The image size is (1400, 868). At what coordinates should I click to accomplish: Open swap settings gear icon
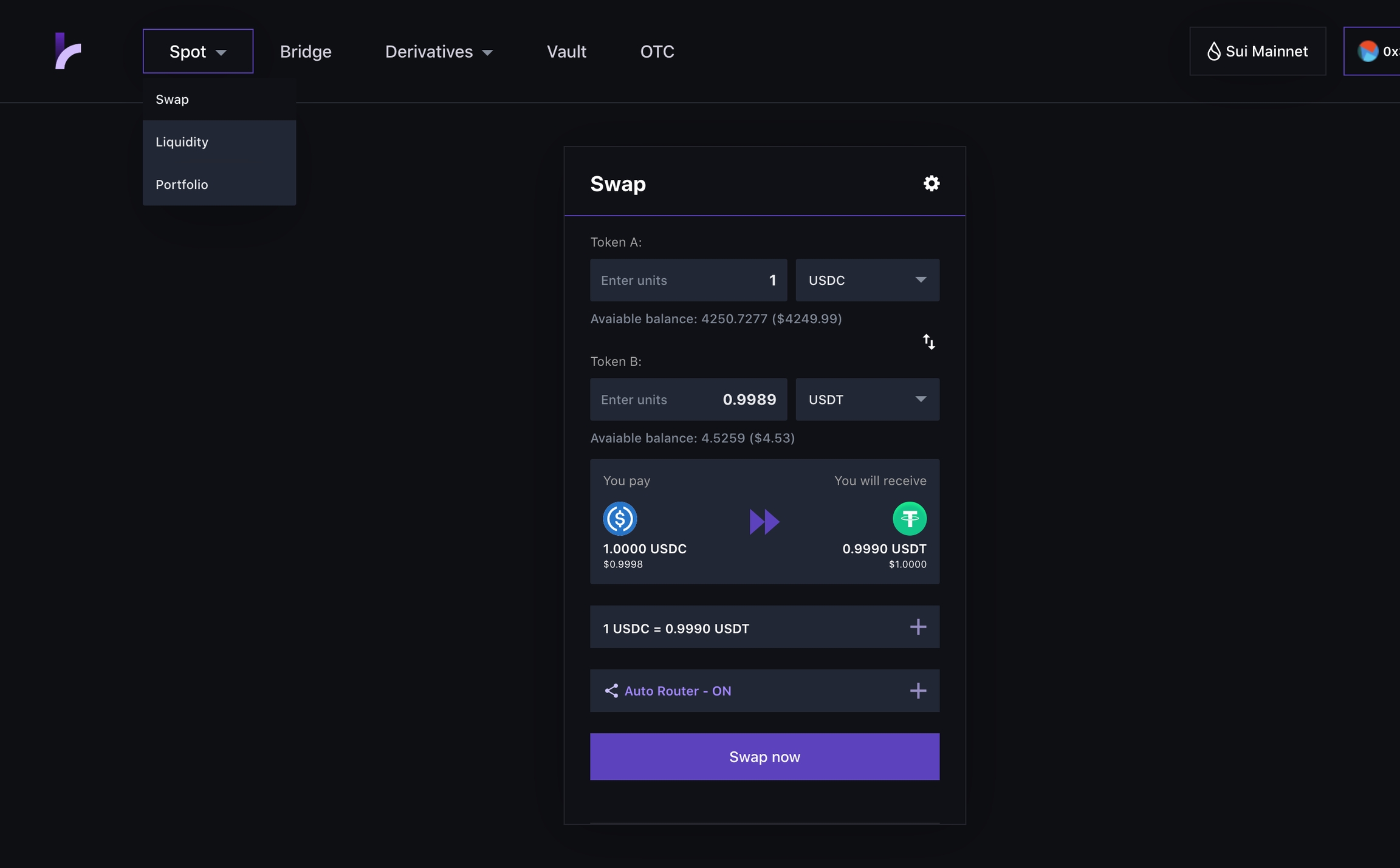pyautogui.click(x=931, y=183)
